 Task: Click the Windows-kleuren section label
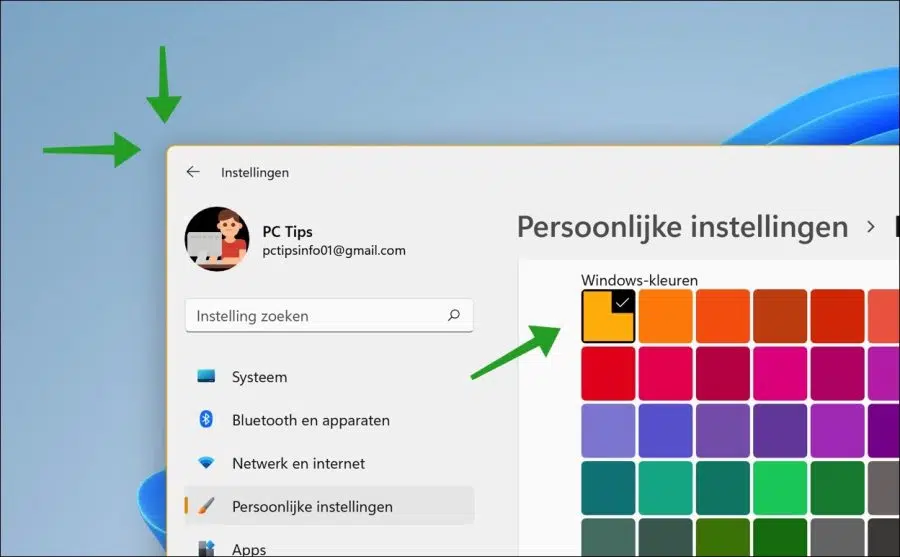[639, 280]
